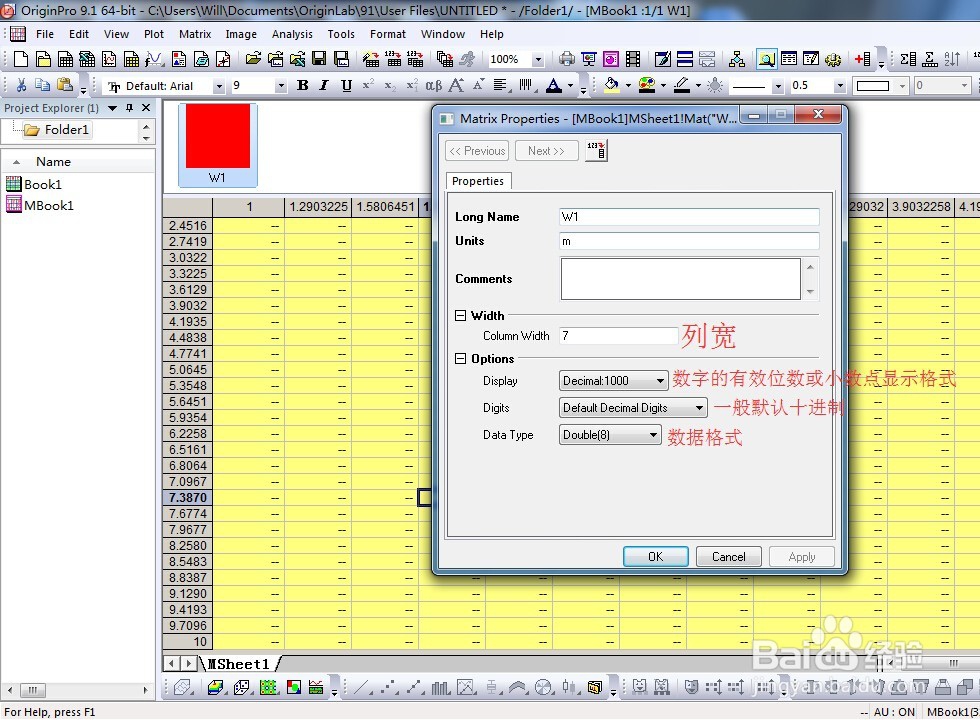Click the text alignment icon
The height and width of the screenshot is (720, 980).
point(500,86)
